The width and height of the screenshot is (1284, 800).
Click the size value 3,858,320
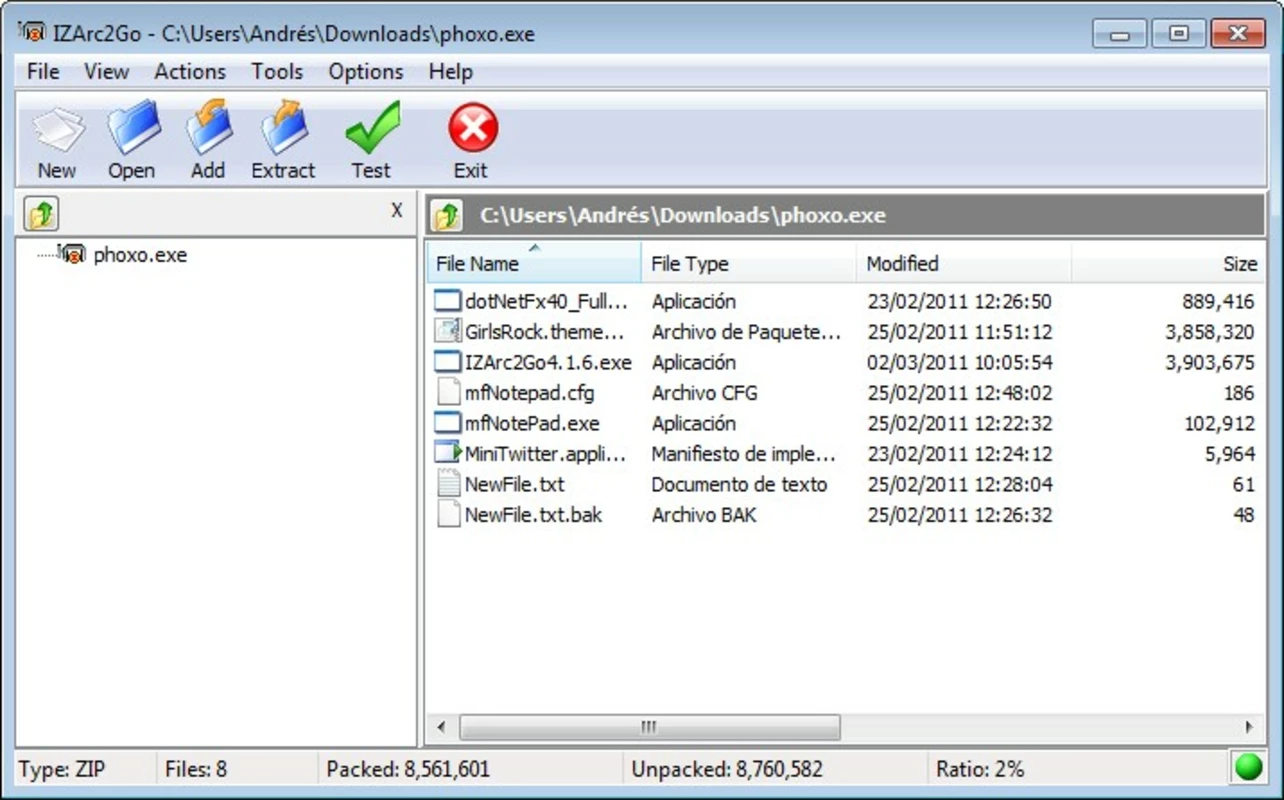click(1209, 331)
